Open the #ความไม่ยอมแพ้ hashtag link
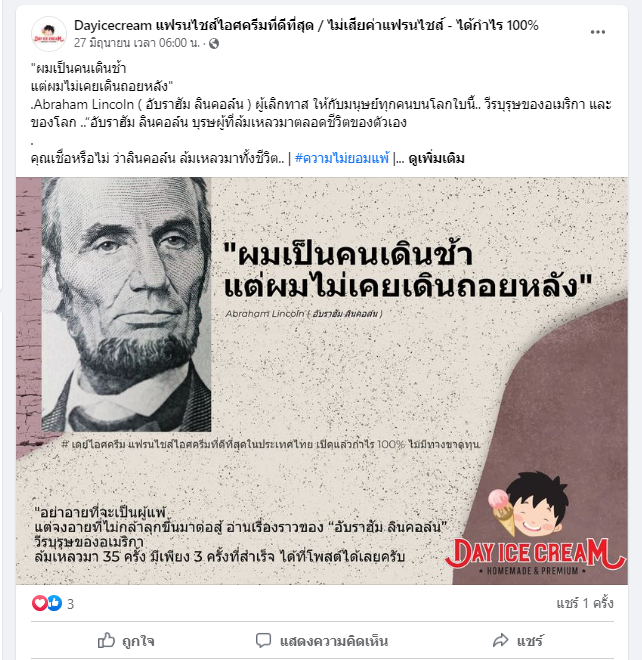 [x=342, y=159]
